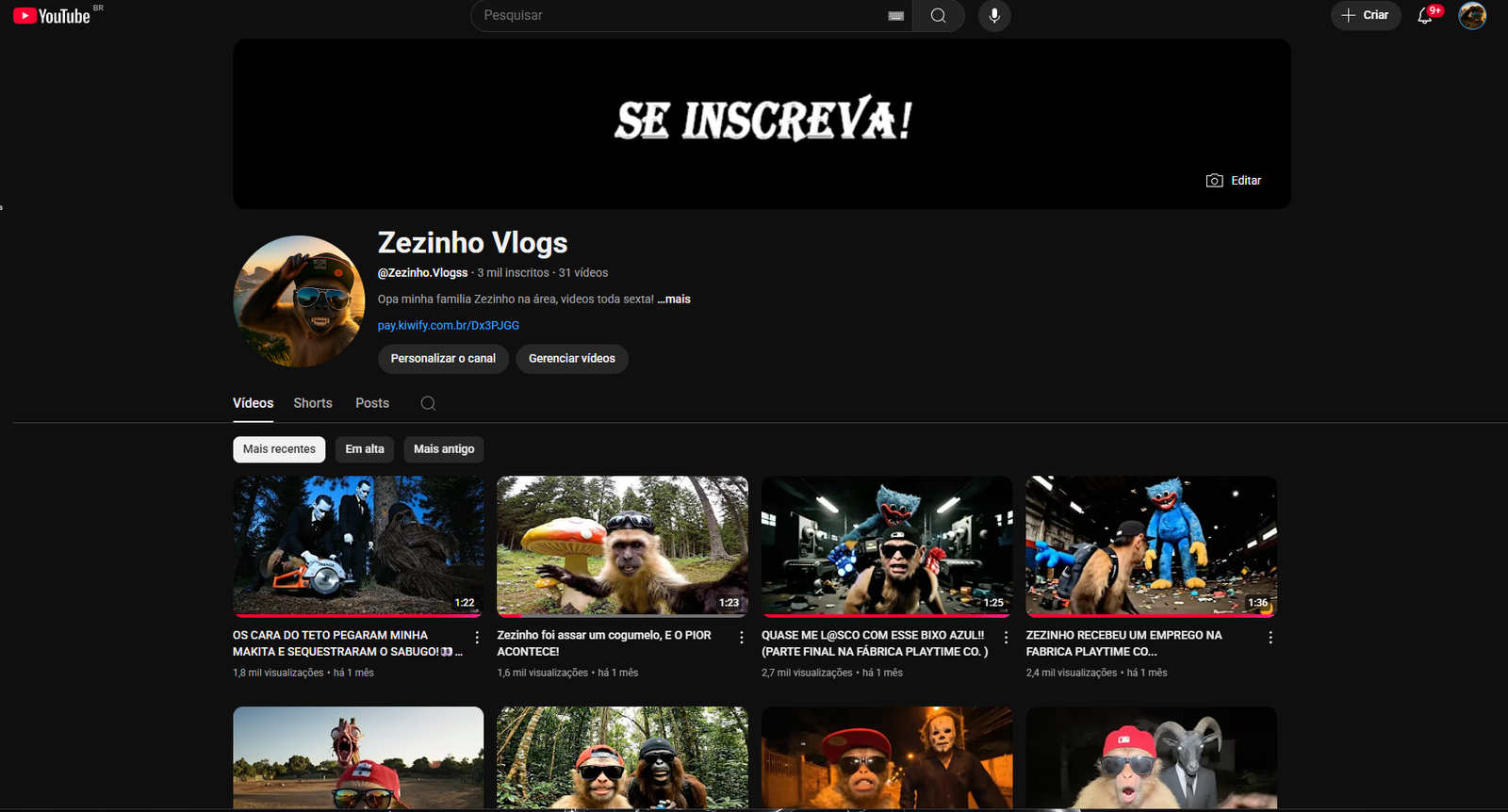
Task: Click the Zezinho Vlogs channel name
Action: 472,243
